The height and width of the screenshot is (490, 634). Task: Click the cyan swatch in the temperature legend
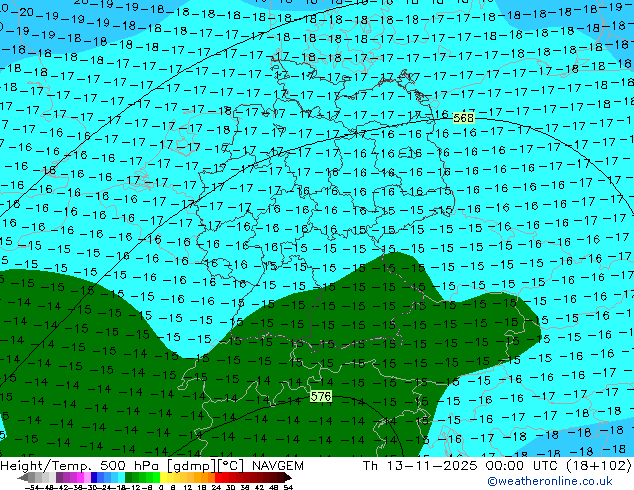[121, 477]
